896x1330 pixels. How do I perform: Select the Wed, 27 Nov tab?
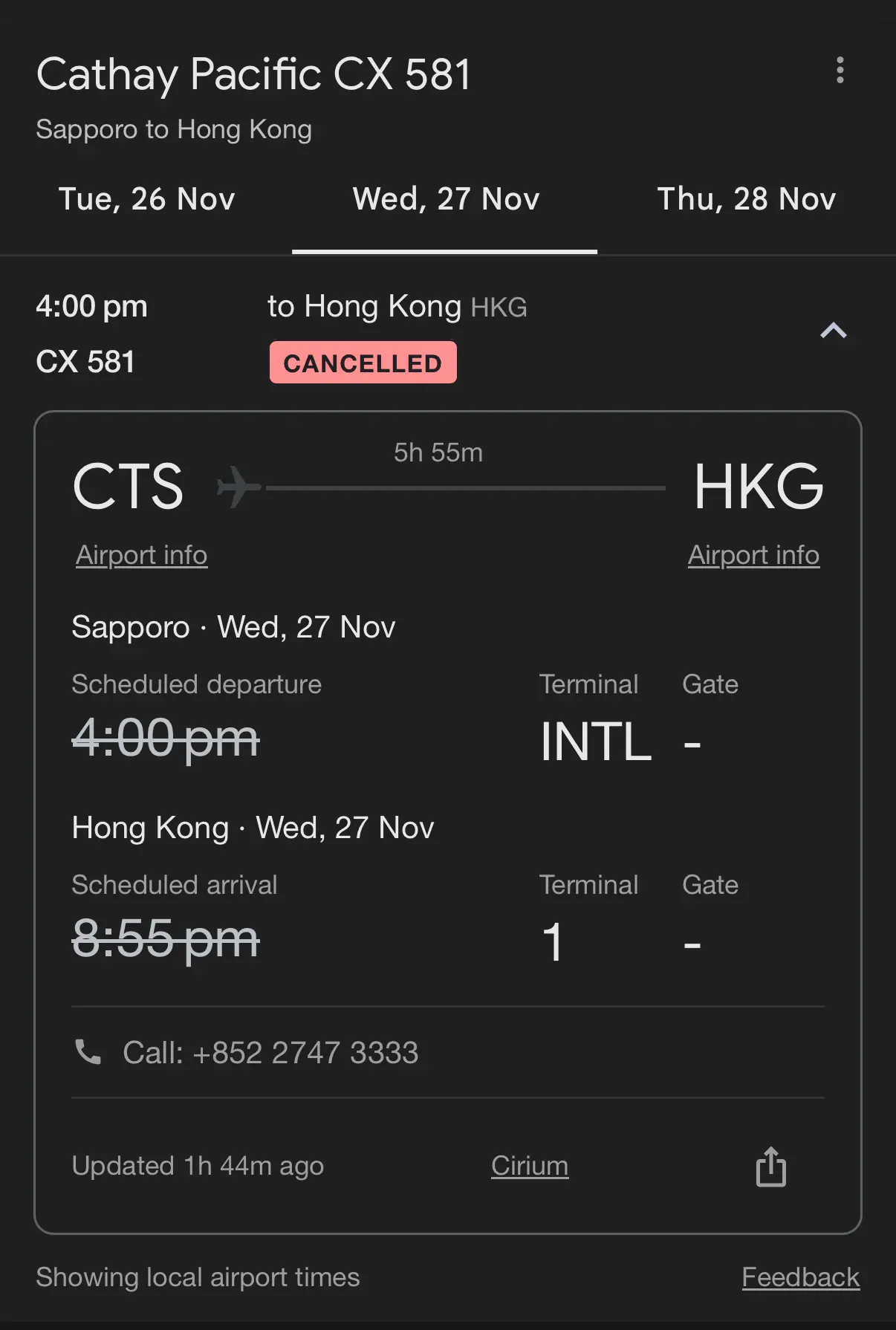[445, 199]
